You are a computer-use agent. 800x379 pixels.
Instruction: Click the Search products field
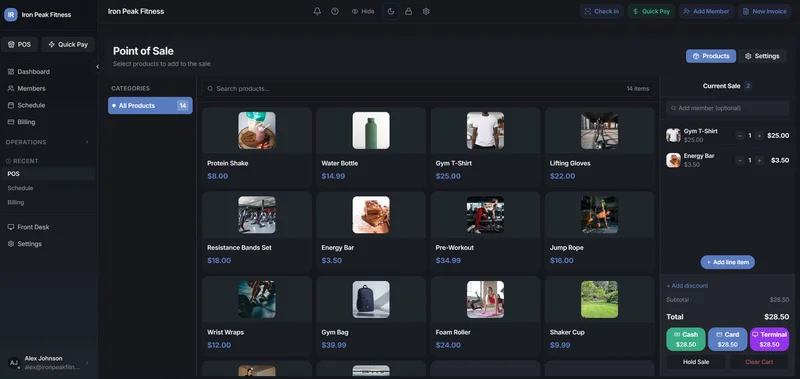click(x=428, y=89)
